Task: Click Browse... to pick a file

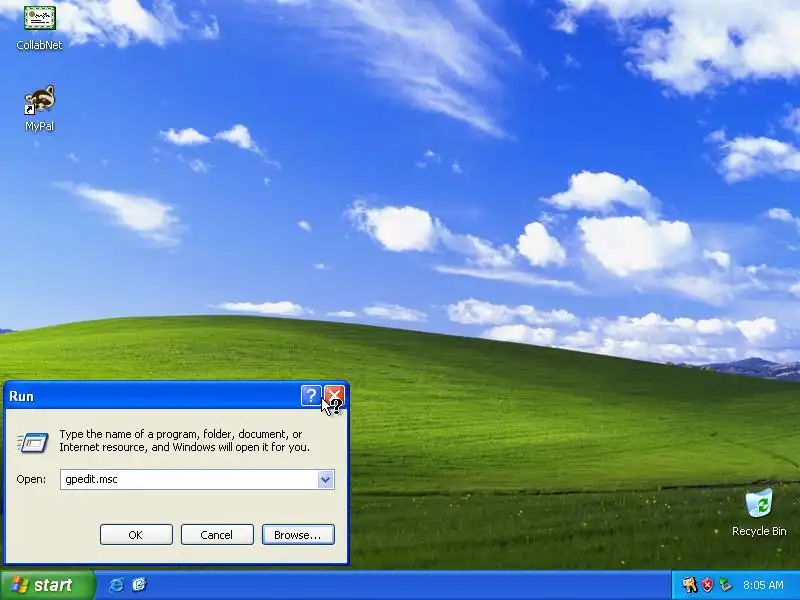Action: [298, 535]
